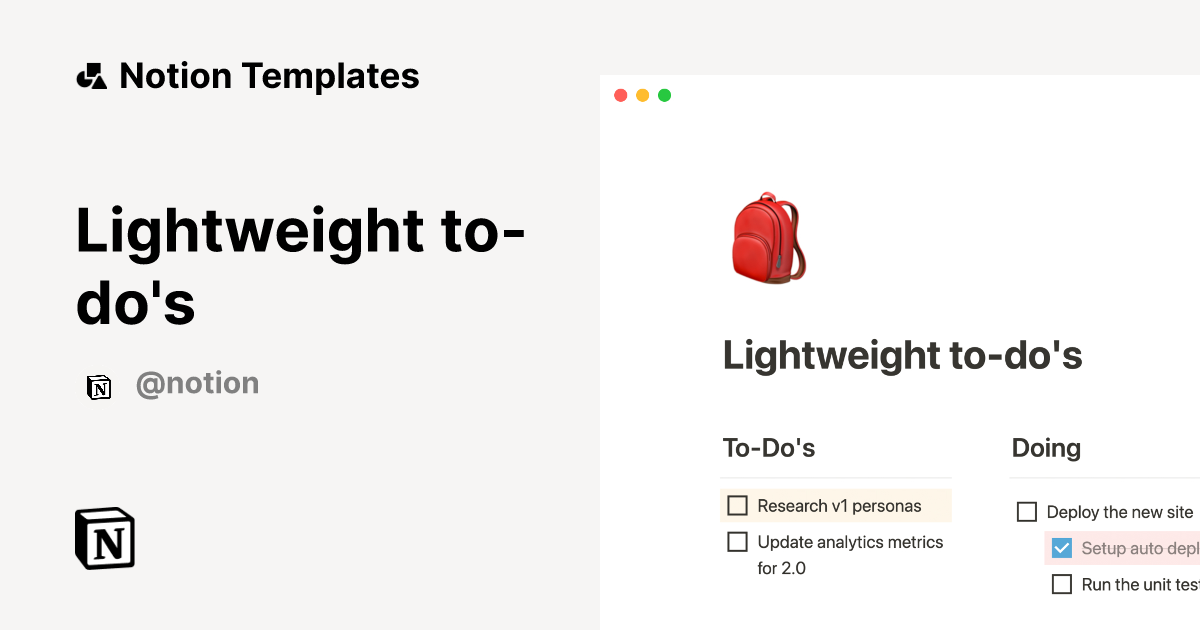Uncheck the 'Setup auto deploy' checkbox

(x=1061, y=548)
